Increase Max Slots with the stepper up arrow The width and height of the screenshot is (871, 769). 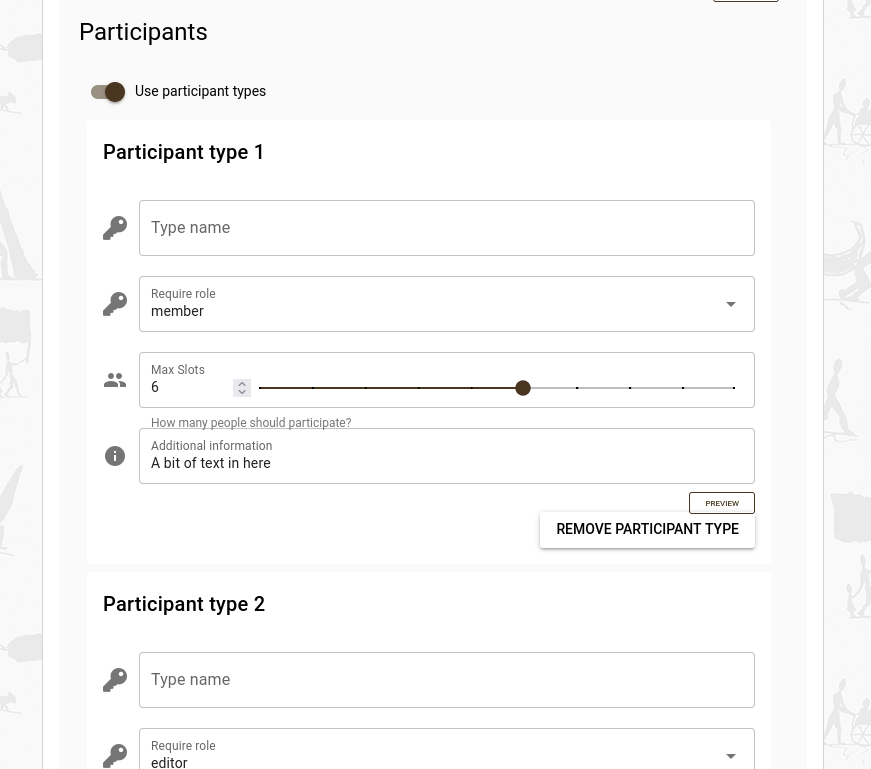tap(242, 383)
